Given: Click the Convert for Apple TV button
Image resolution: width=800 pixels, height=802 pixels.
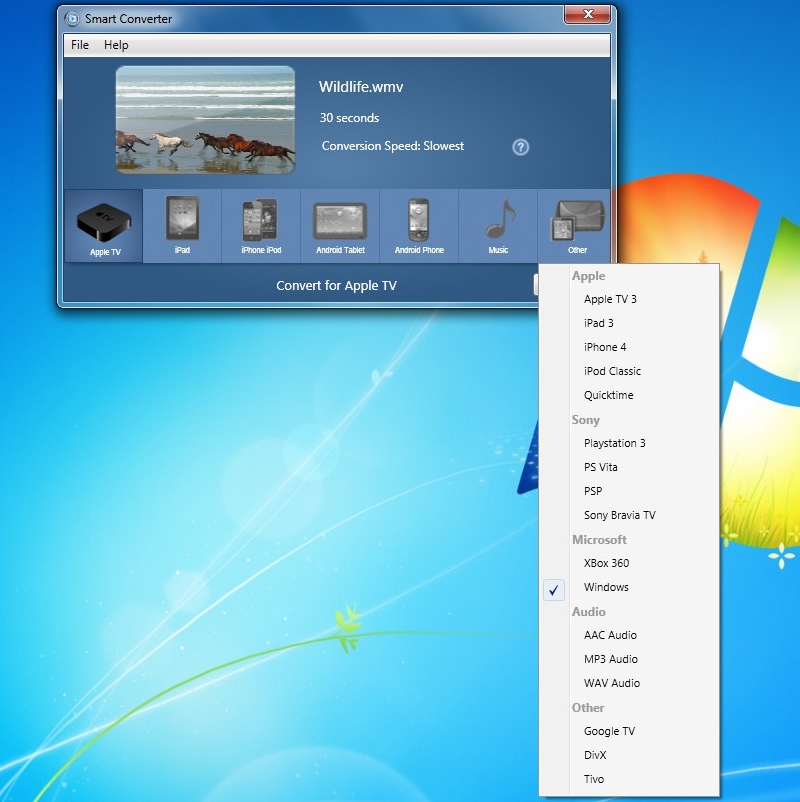Looking at the screenshot, I should [x=336, y=285].
